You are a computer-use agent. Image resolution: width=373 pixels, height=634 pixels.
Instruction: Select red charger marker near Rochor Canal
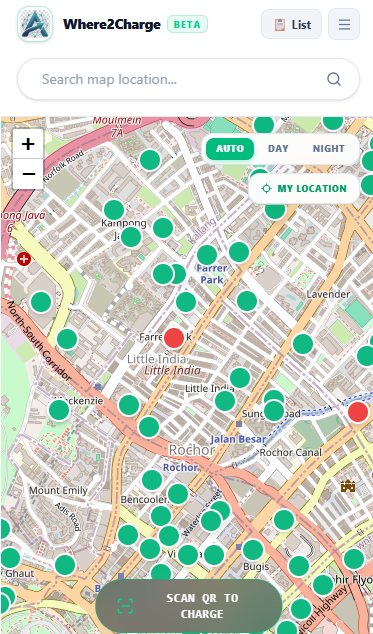pos(358,412)
